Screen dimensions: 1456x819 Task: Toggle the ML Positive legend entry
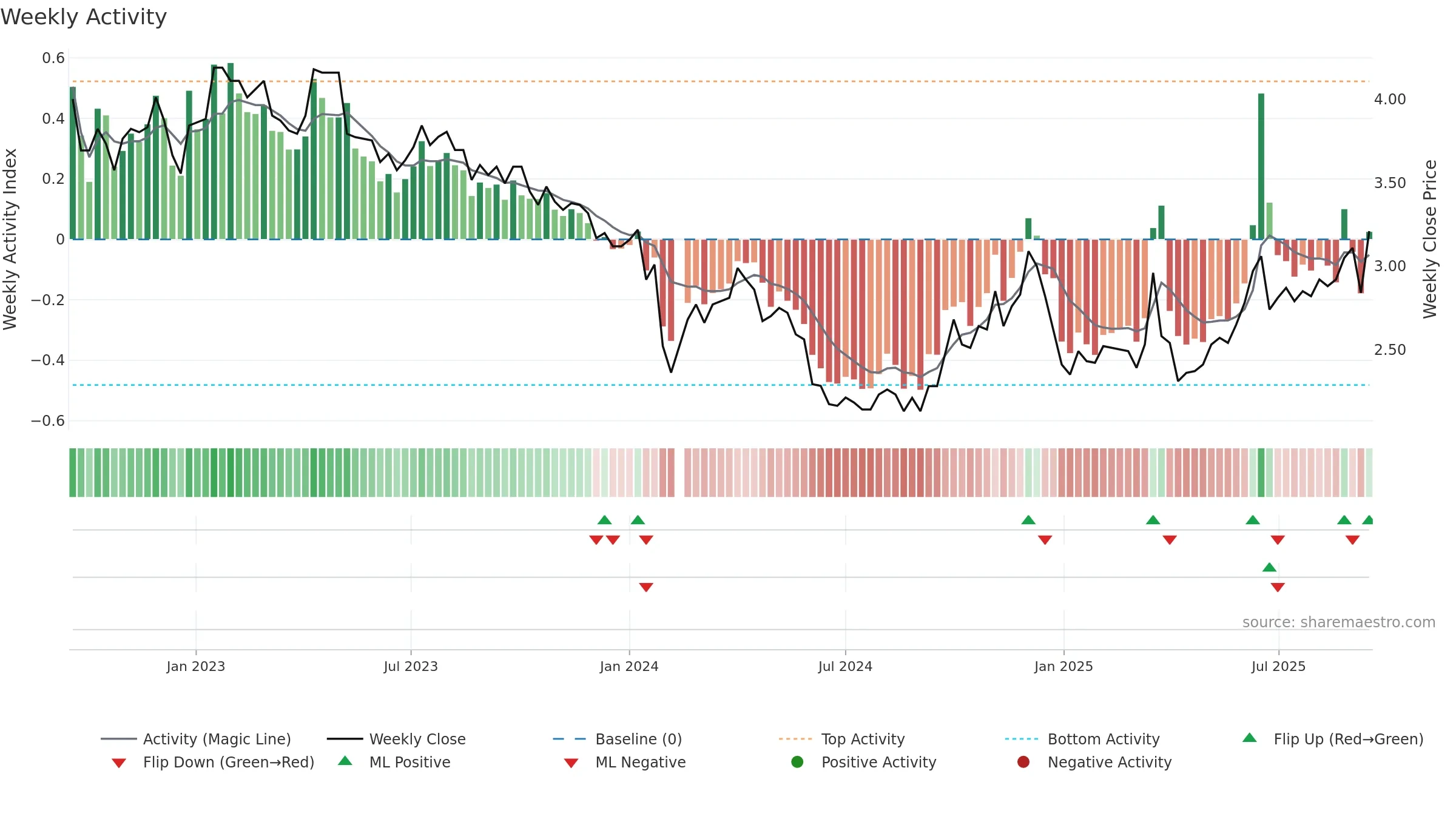pos(394,762)
